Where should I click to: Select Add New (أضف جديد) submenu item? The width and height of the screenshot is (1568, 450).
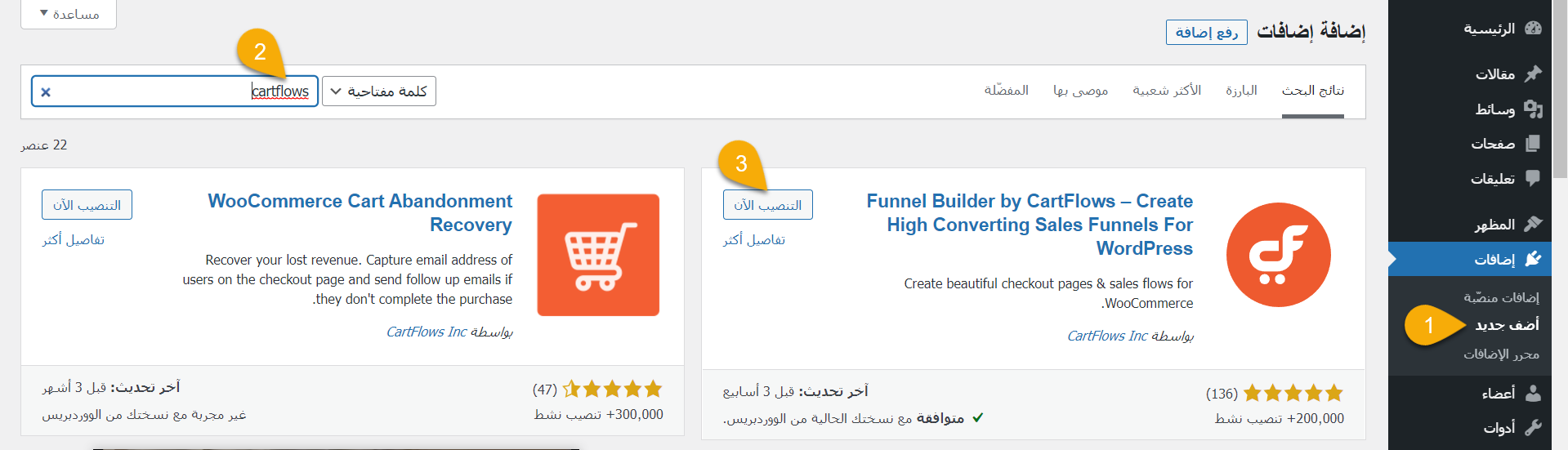tap(1507, 325)
